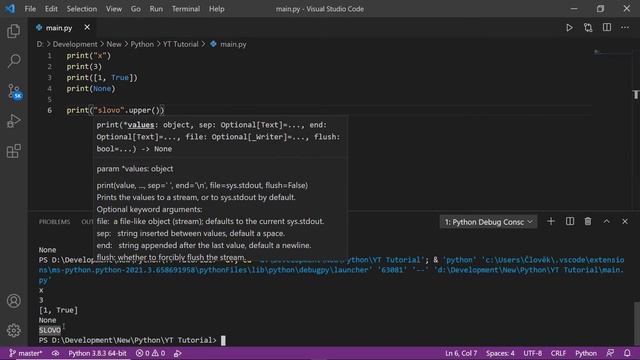Viewport: 640px width, 360px height.
Task: Click the Python breadcrumb folder
Action: pyautogui.click(x=142, y=44)
